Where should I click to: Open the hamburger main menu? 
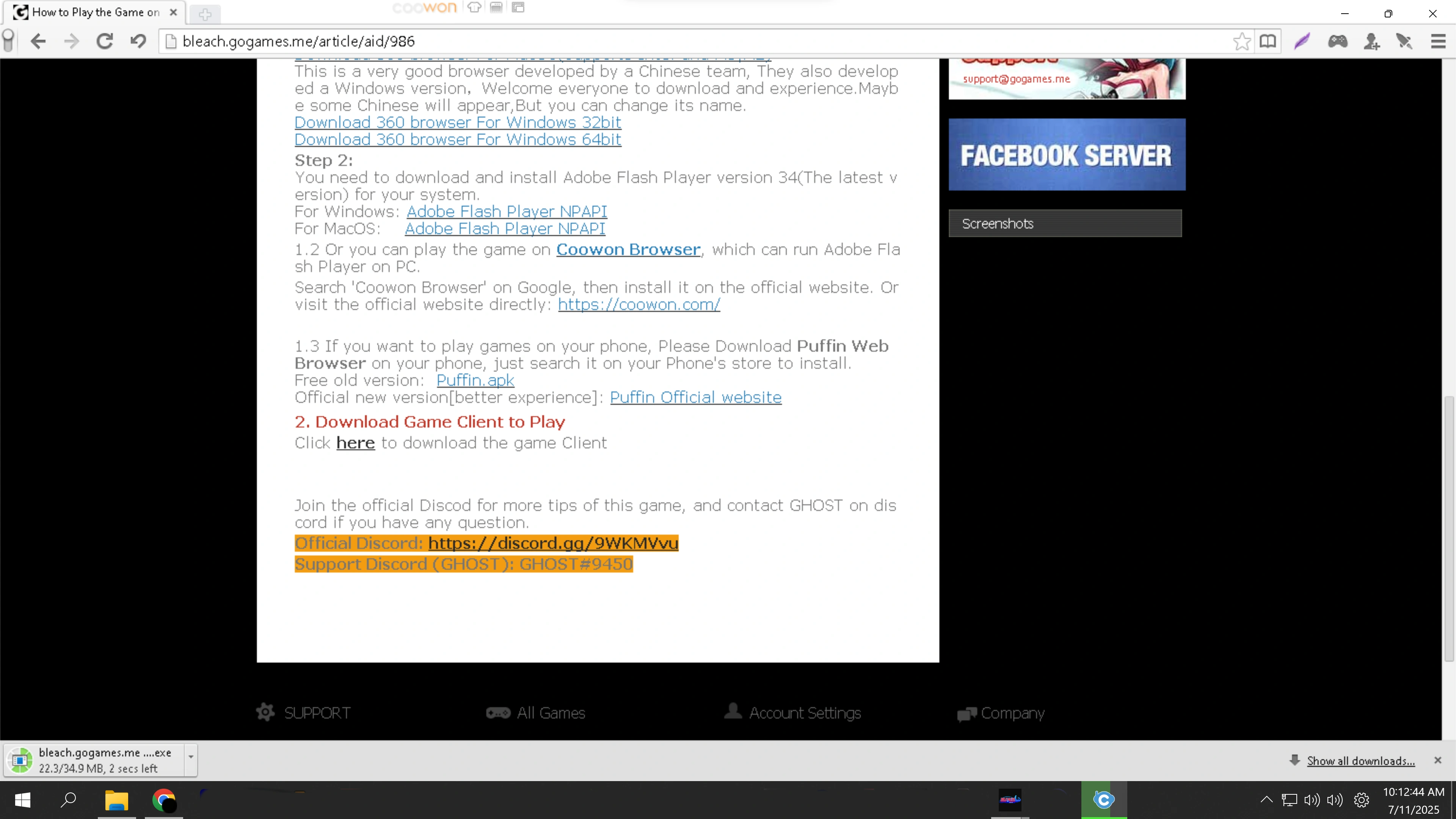point(1438,41)
